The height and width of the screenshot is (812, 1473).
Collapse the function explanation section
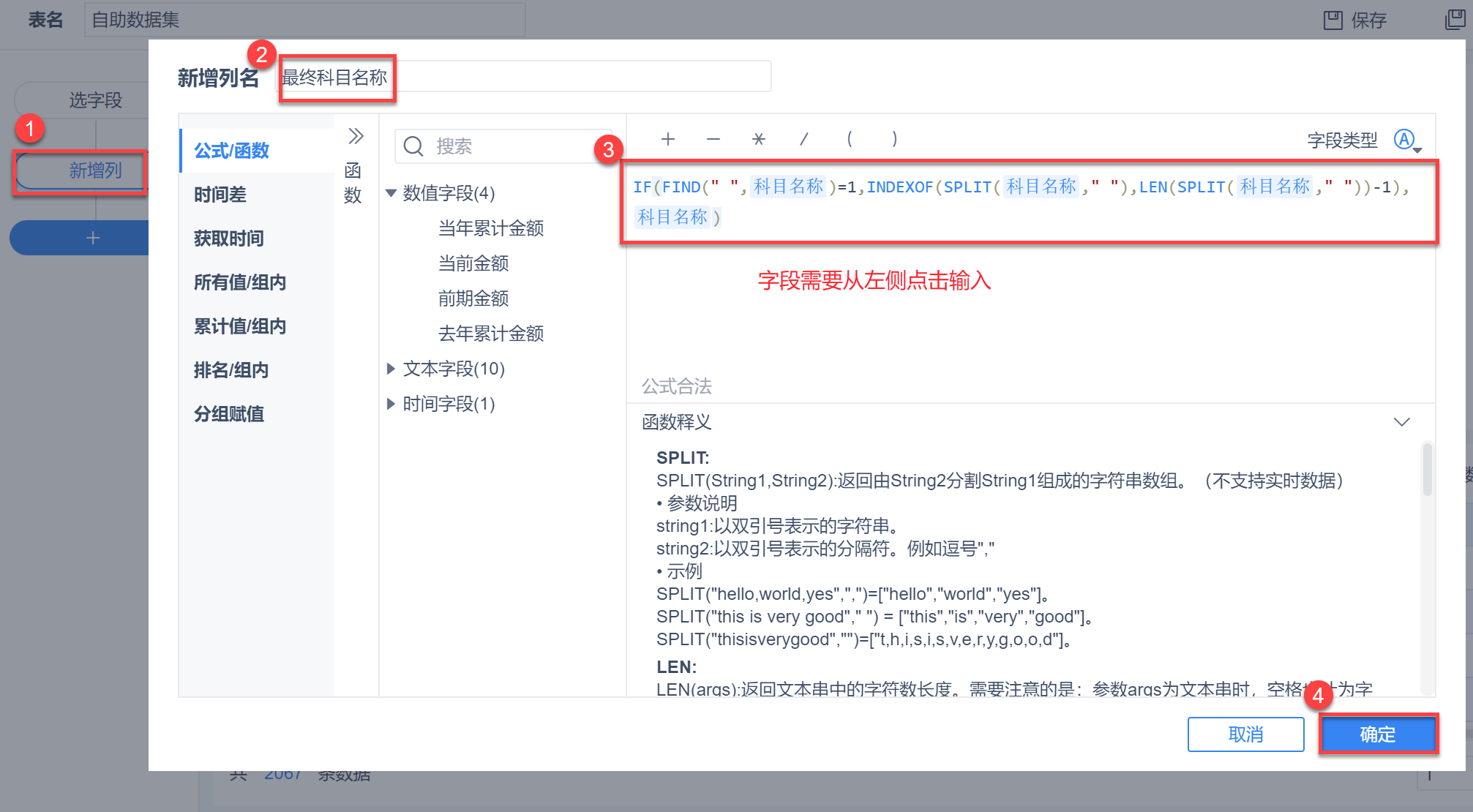(1401, 422)
